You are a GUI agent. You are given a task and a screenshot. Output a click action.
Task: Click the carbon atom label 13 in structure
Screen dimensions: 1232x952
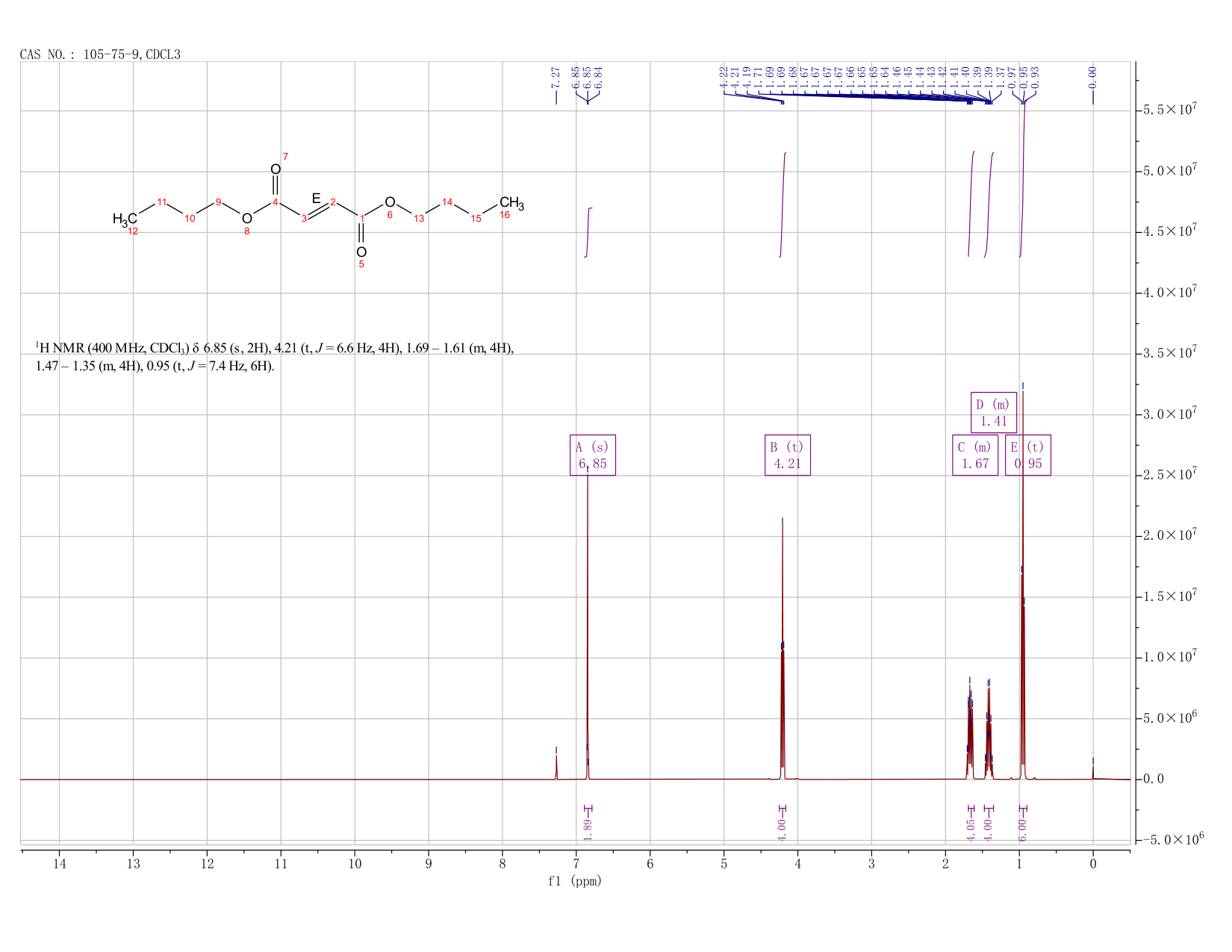click(x=419, y=218)
